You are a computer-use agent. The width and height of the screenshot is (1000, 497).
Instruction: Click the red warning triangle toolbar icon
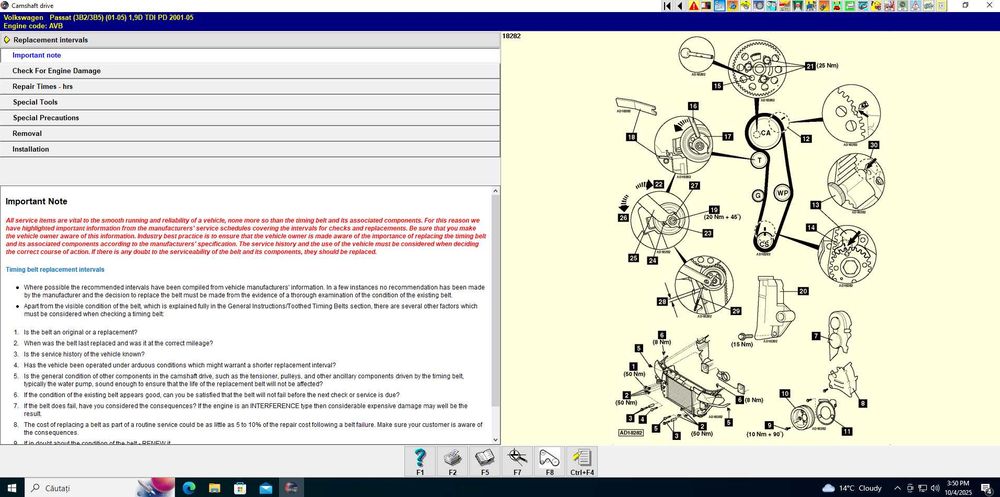tap(693, 6)
